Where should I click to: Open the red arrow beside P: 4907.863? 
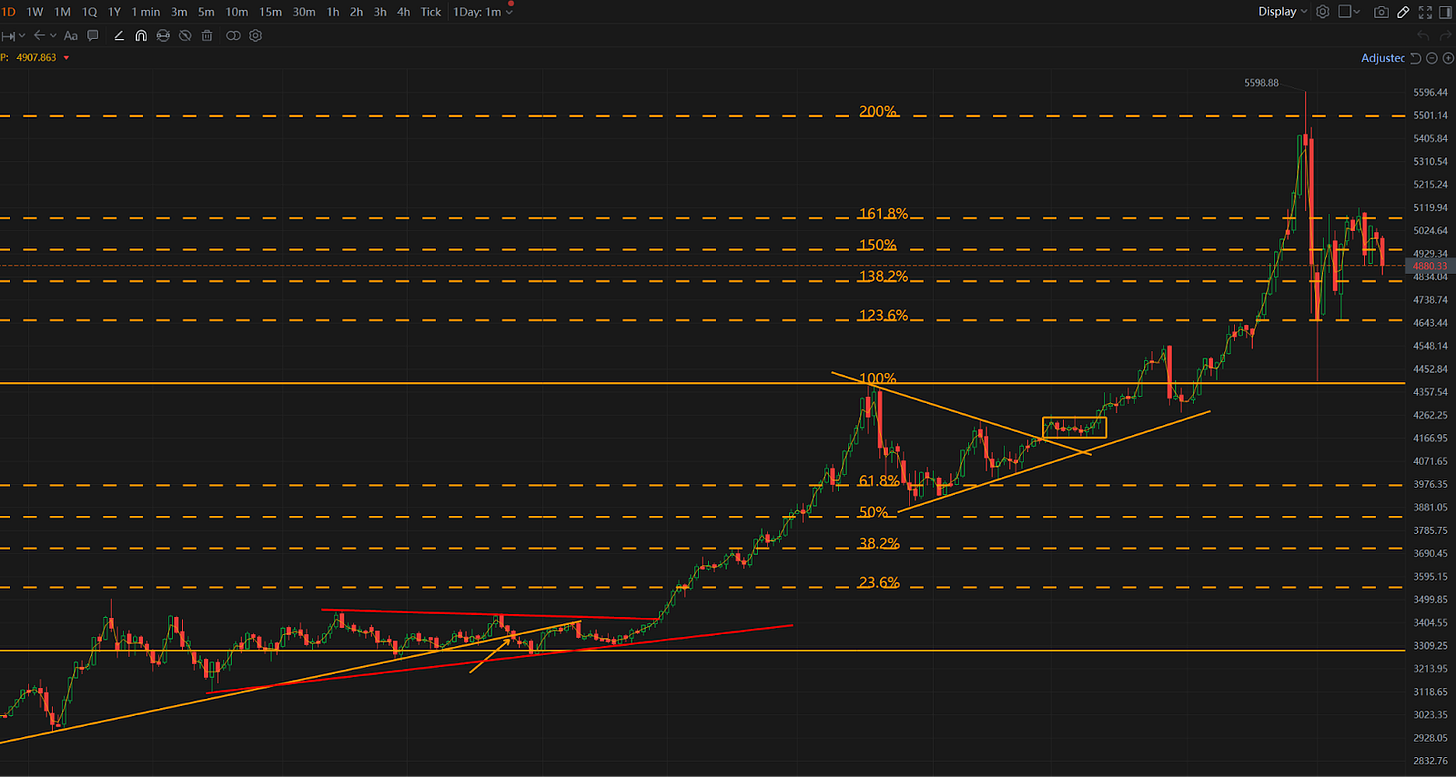click(x=66, y=58)
